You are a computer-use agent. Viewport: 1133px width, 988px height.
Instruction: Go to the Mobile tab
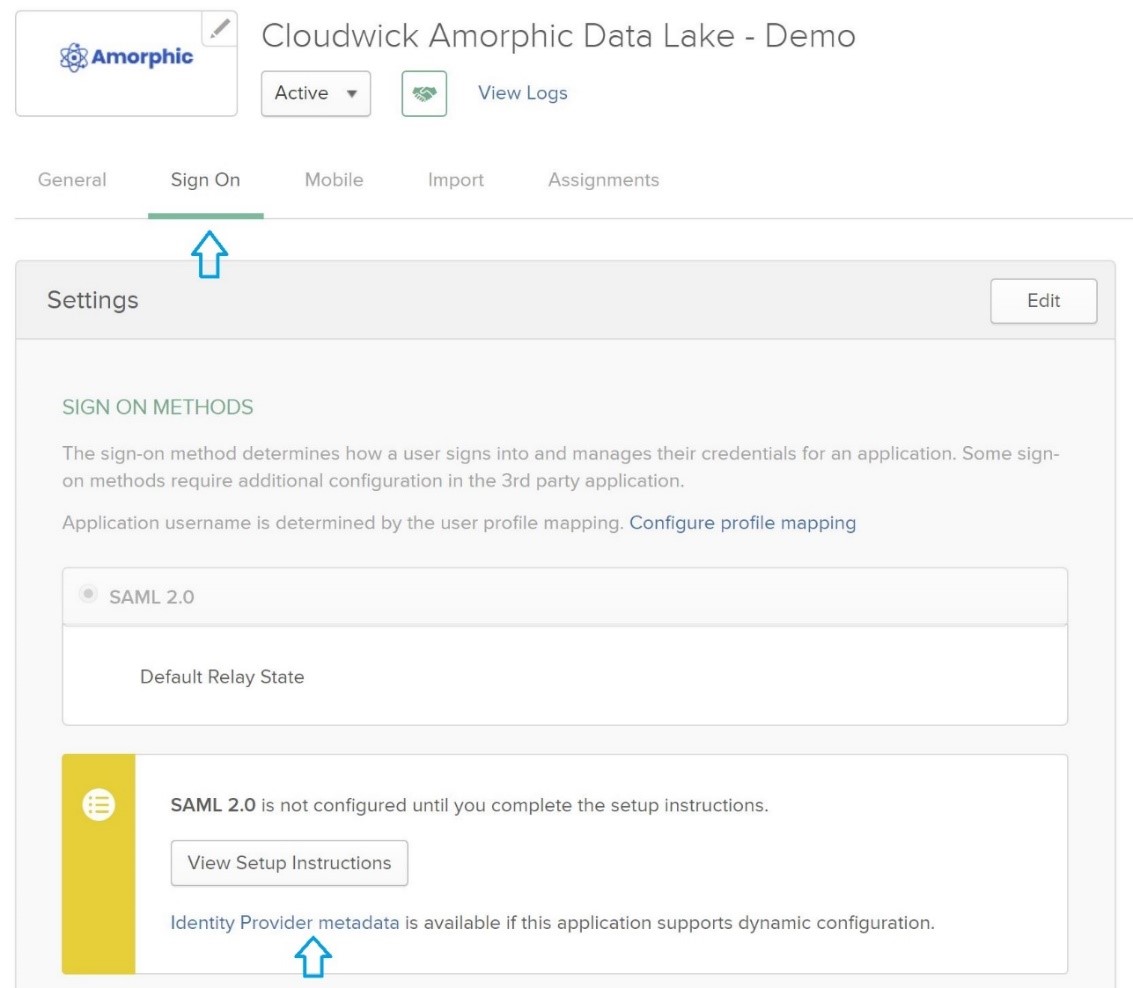pyautogui.click(x=333, y=180)
